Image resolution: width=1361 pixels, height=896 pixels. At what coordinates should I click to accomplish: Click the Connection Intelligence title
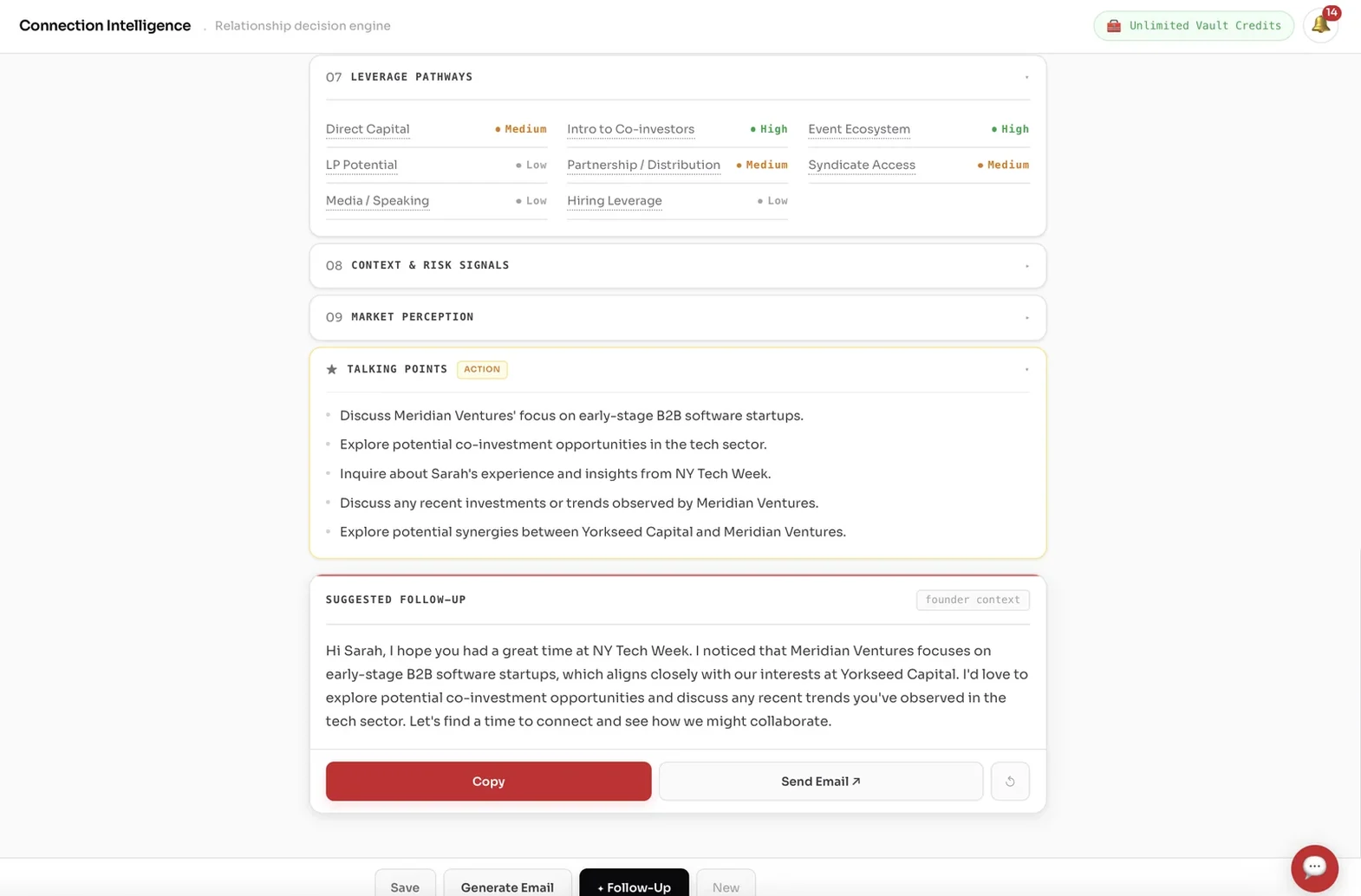click(105, 25)
